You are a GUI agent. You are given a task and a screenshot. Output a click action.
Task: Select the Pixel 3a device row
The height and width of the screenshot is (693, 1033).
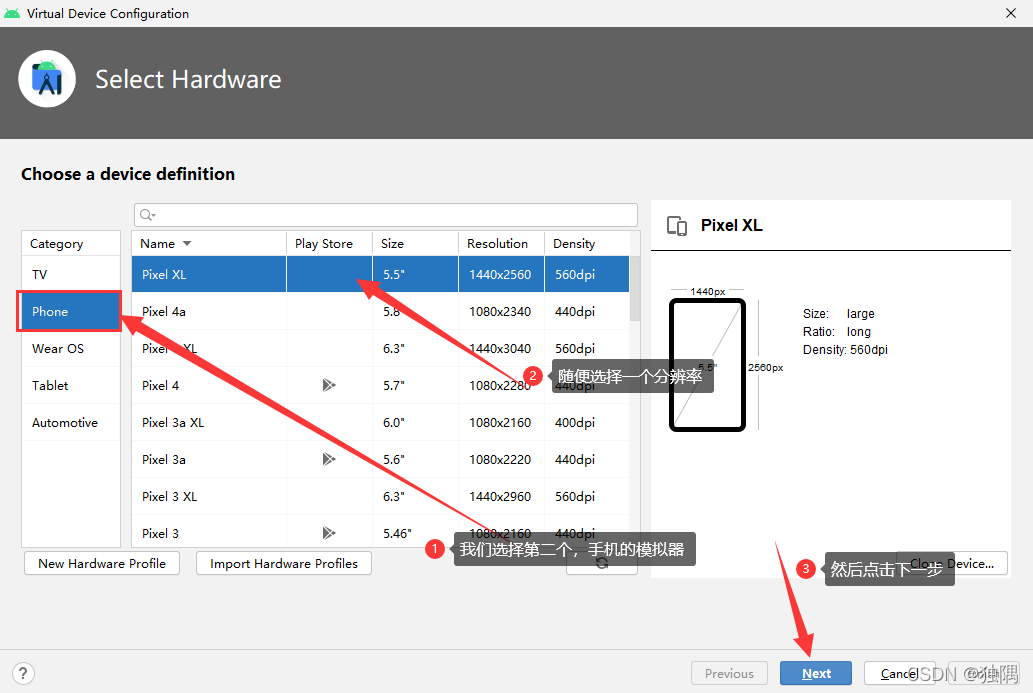[x=381, y=458]
